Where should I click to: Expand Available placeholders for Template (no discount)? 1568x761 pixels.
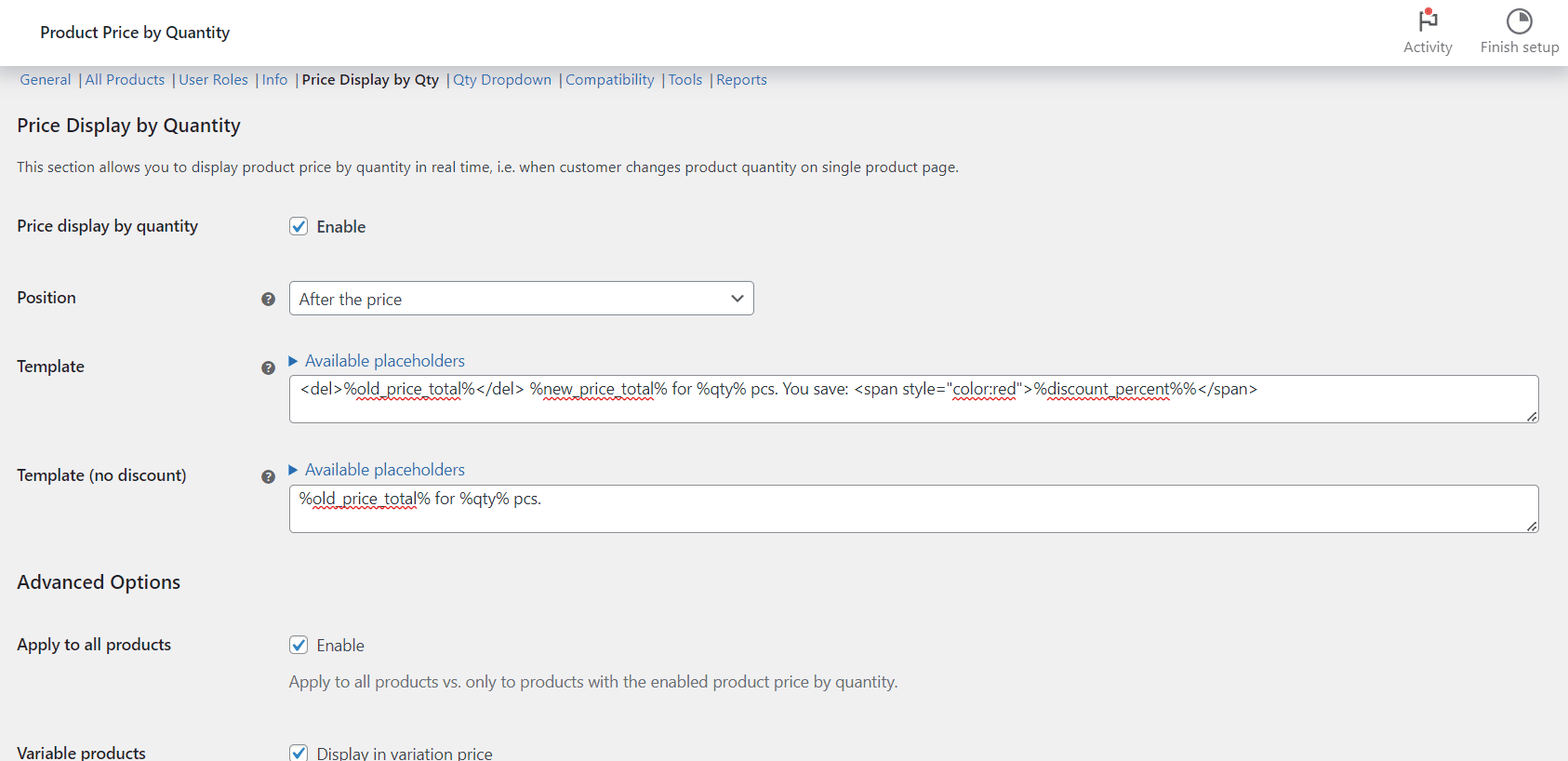[377, 470]
